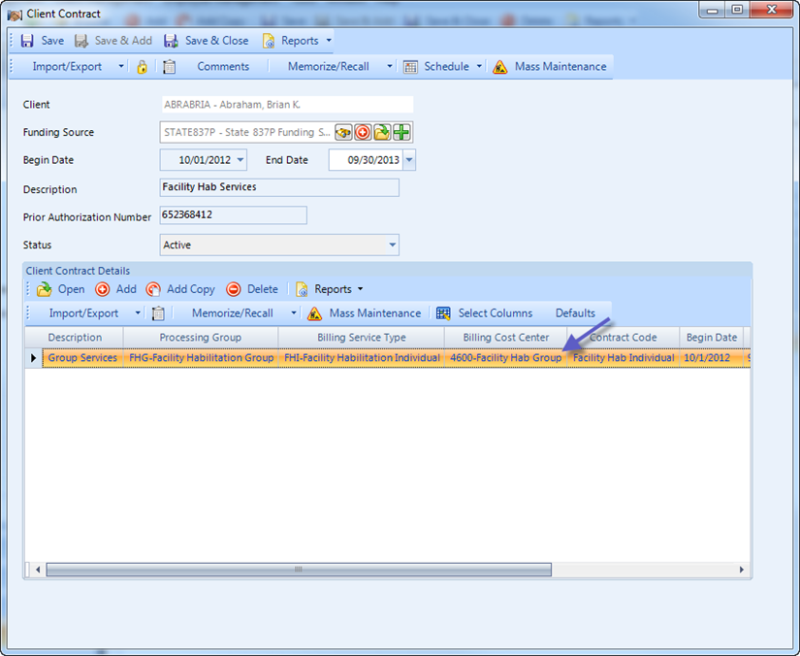800x656 pixels.
Task: Click the clipboard icon beside Comments
Action: point(169,67)
